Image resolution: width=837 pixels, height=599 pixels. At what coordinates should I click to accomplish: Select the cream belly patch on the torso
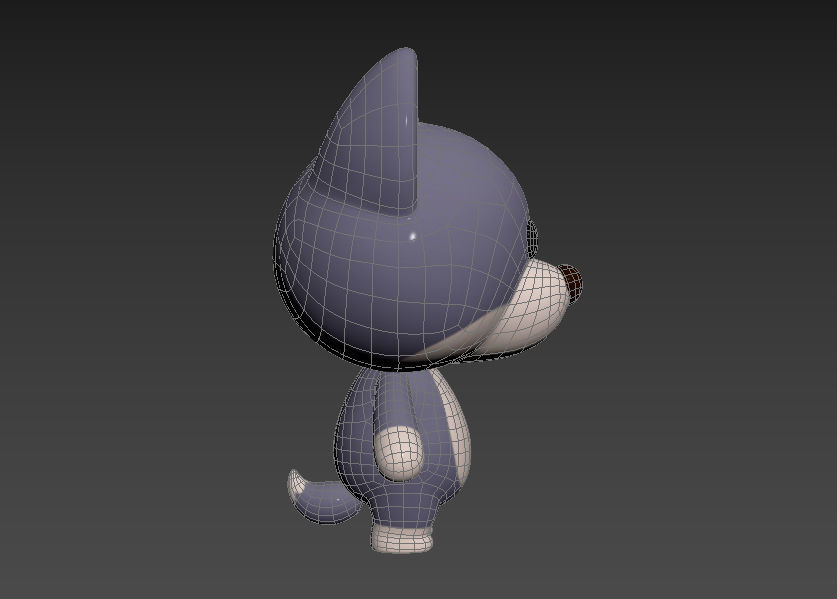455,427
